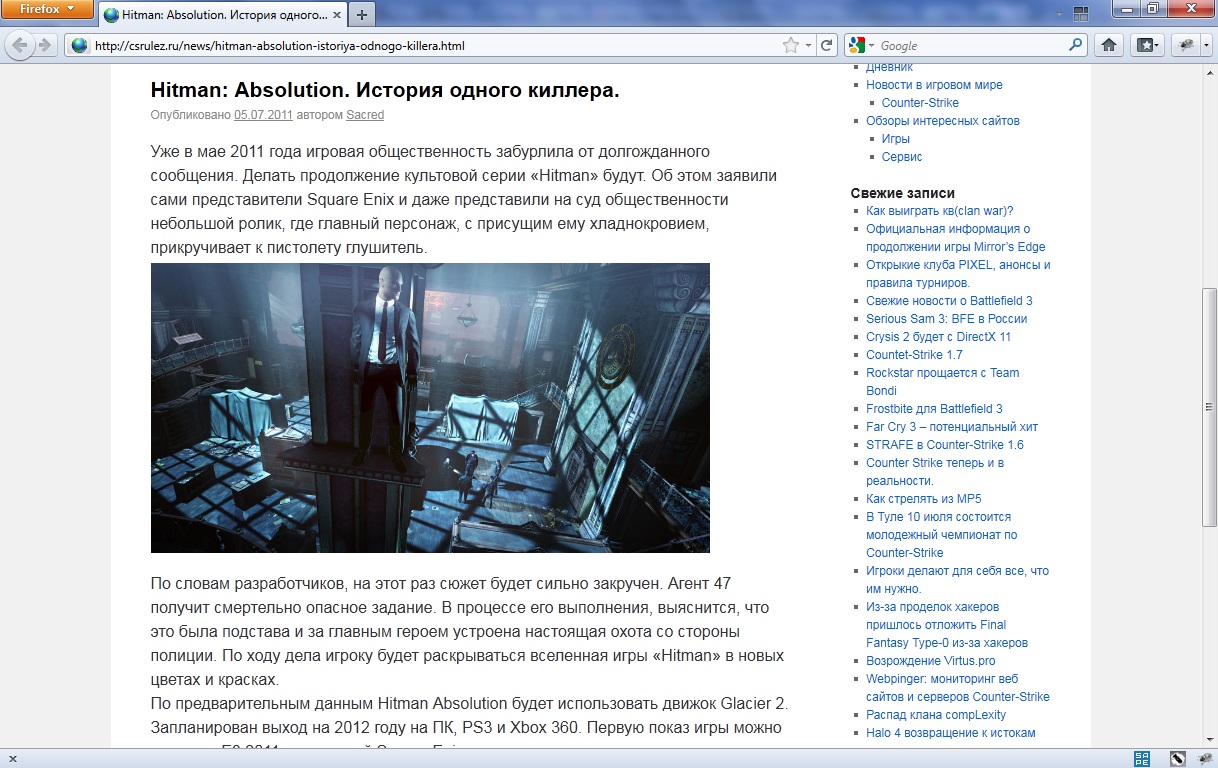The height and width of the screenshot is (768, 1218).
Task: Open the address bar history dropdown arrow
Action: tap(809, 46)
